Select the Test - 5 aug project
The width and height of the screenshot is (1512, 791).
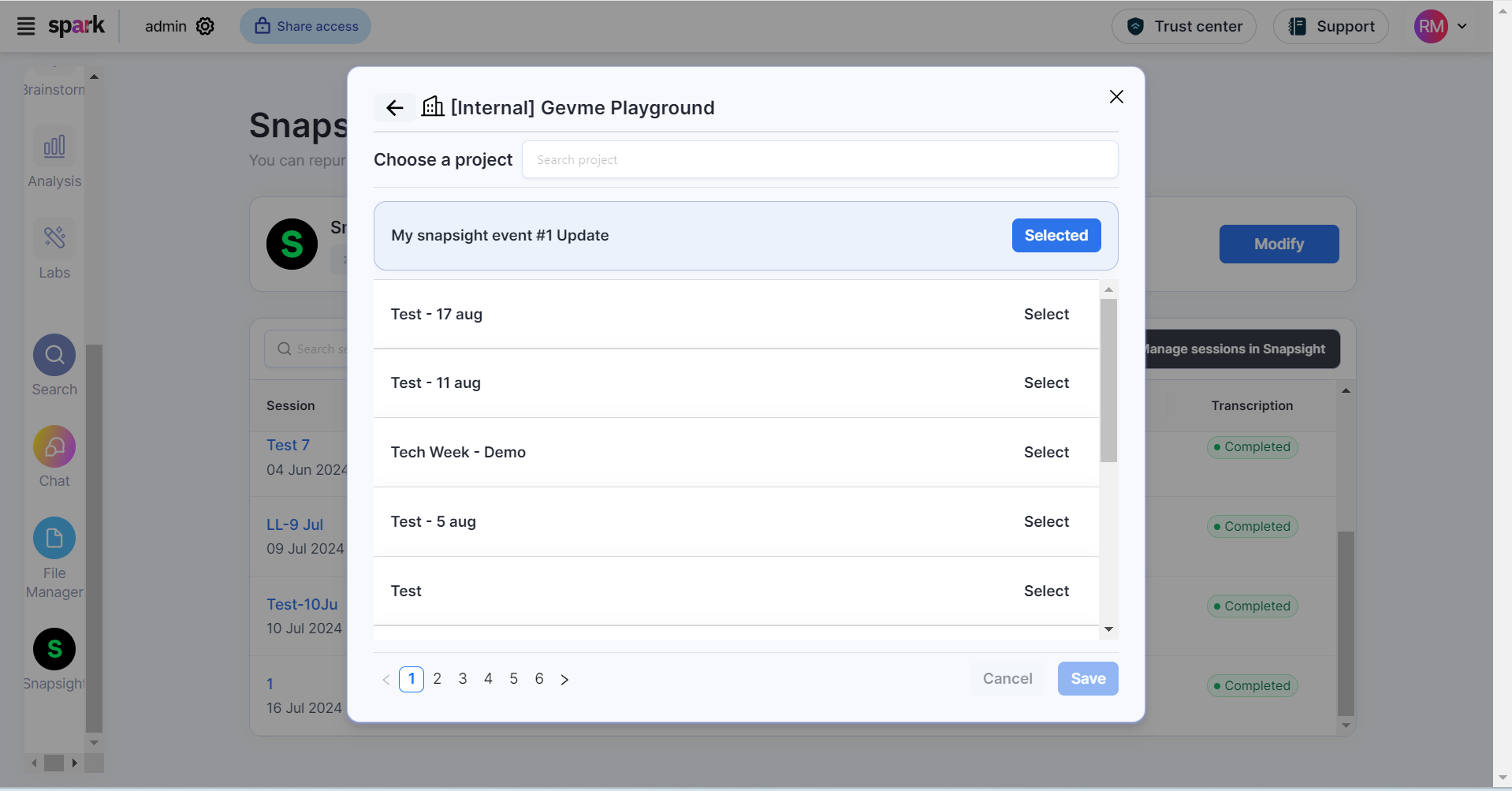(x=1046, y=521)
